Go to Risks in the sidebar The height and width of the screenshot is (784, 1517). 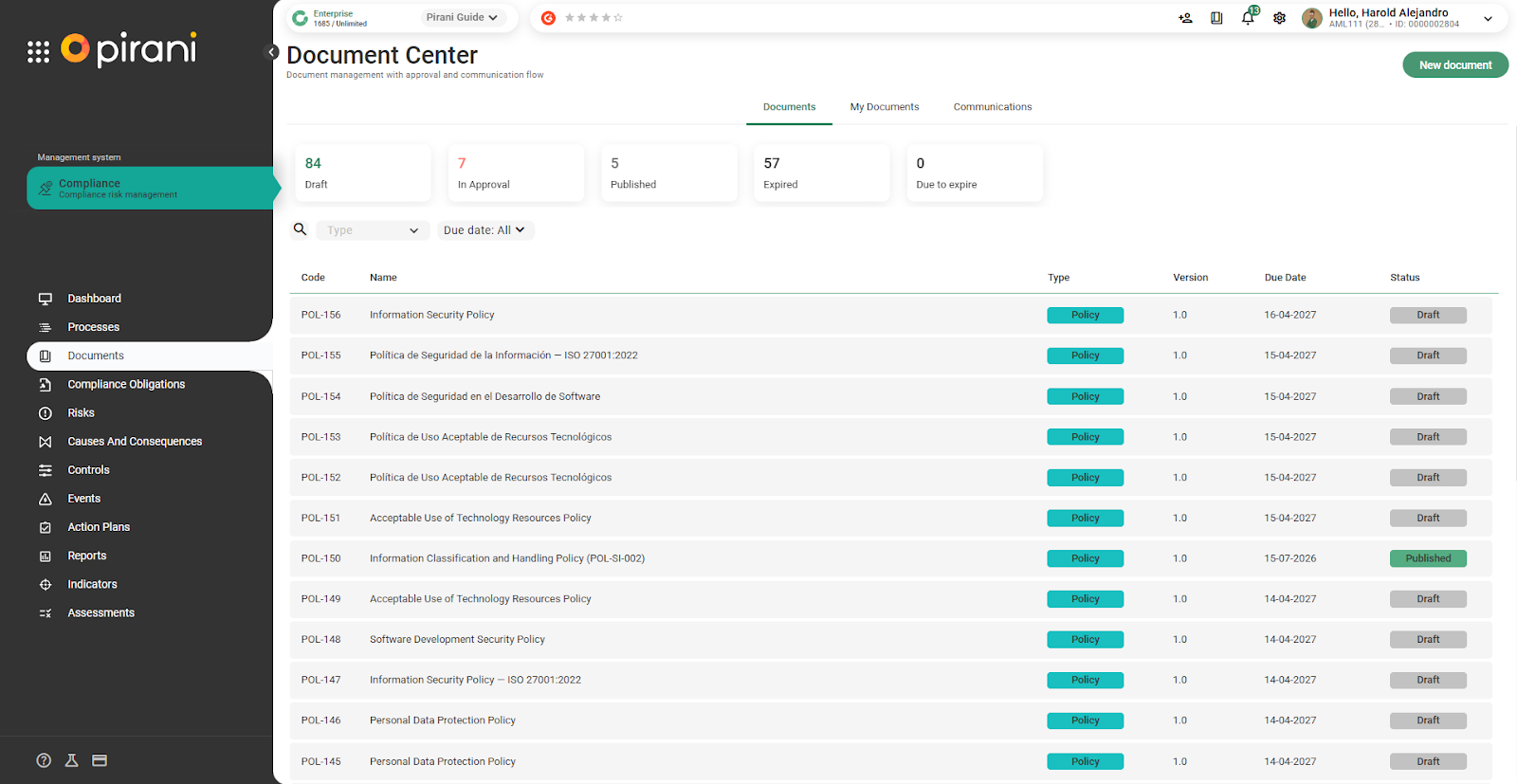tap(81, 413)
